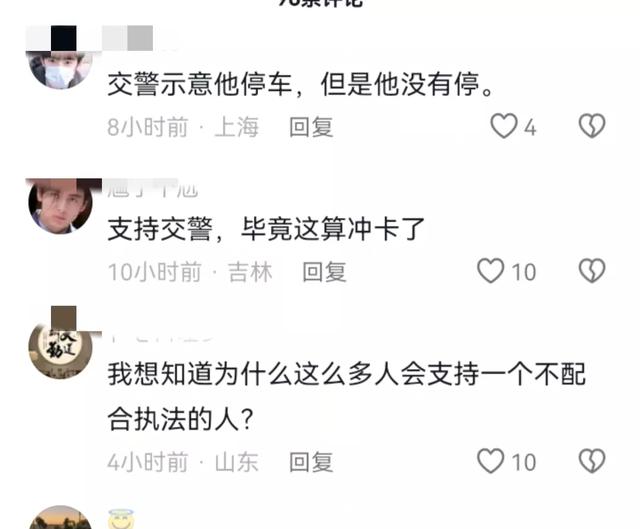
Task: Tap the comment text 支持交警，毕竟这算冲卡了
Action: [x=266, y=229]
